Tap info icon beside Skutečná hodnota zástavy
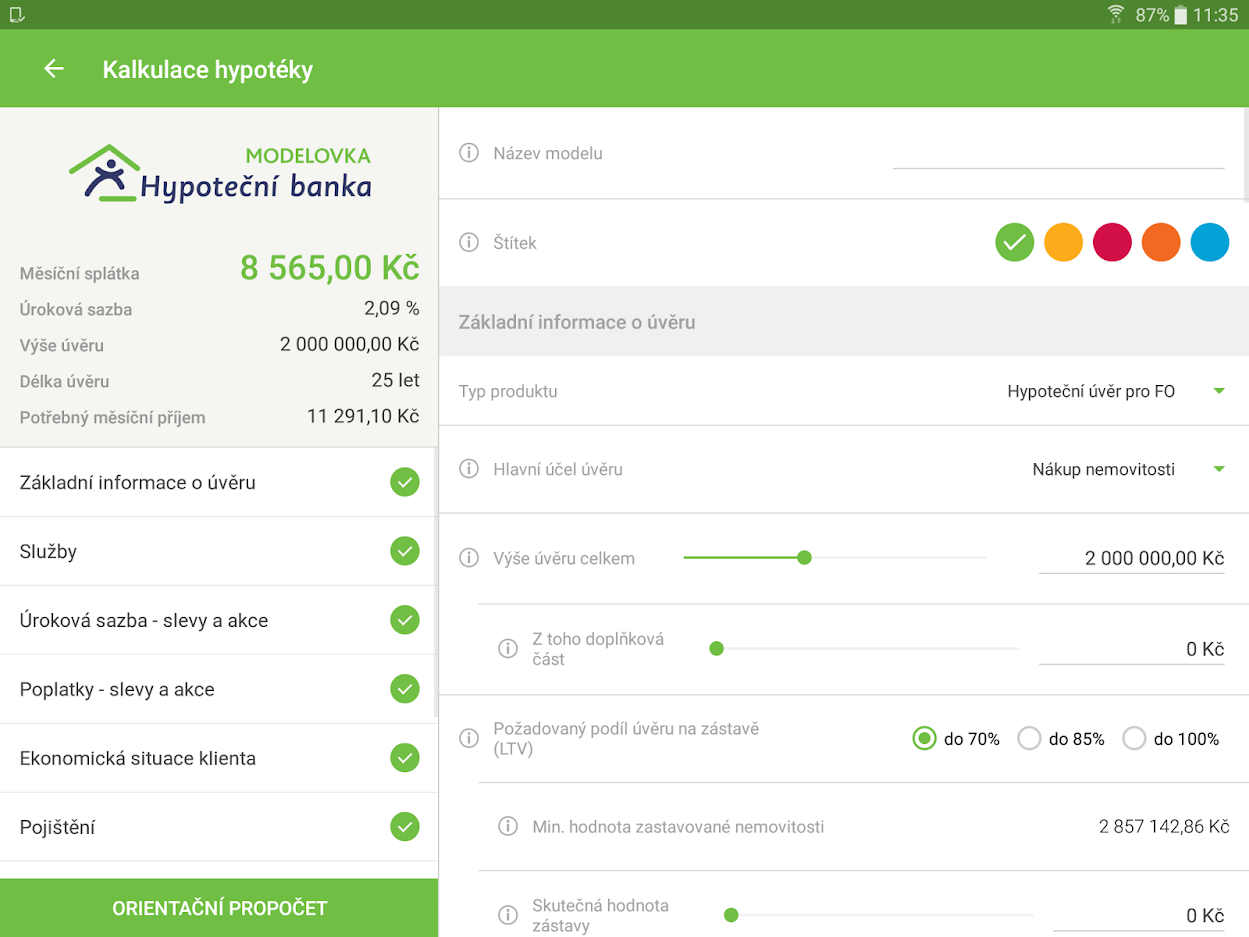 [508, 915]
